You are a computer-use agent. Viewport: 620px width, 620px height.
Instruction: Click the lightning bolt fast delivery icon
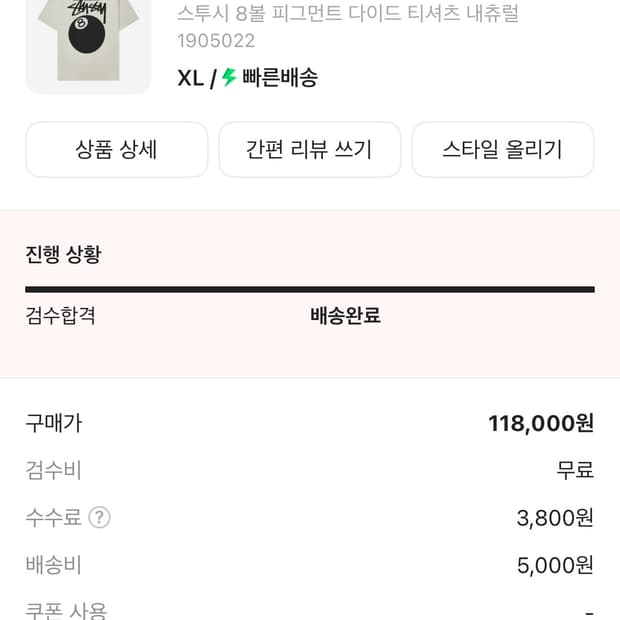(x=229, y=78)
